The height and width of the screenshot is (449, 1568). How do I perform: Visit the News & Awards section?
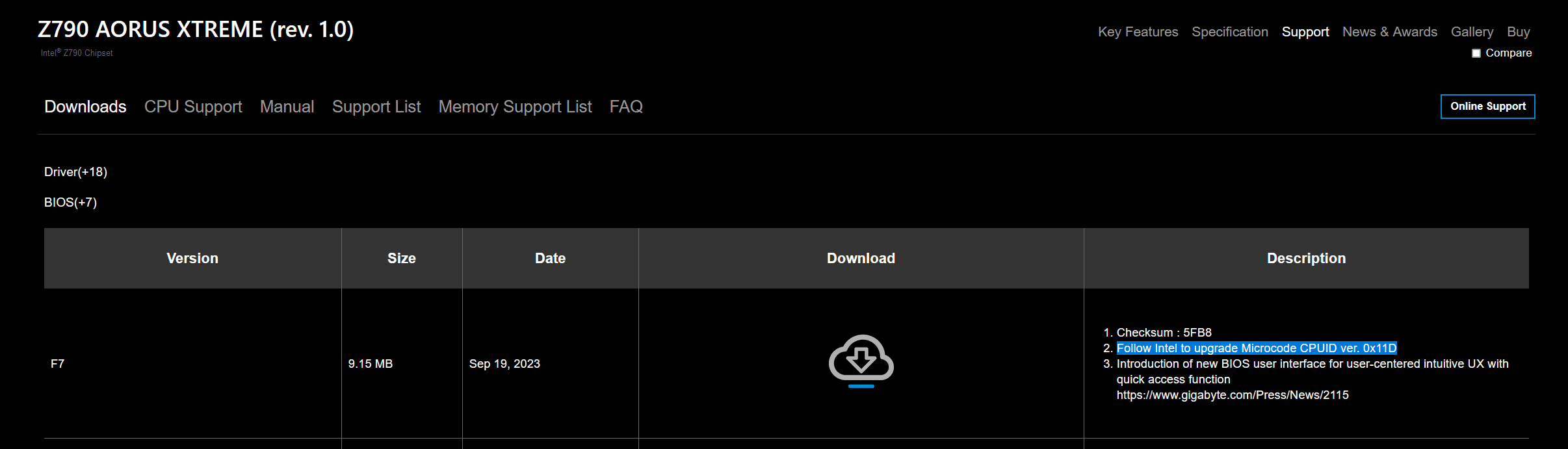[x=1390, y=32]
